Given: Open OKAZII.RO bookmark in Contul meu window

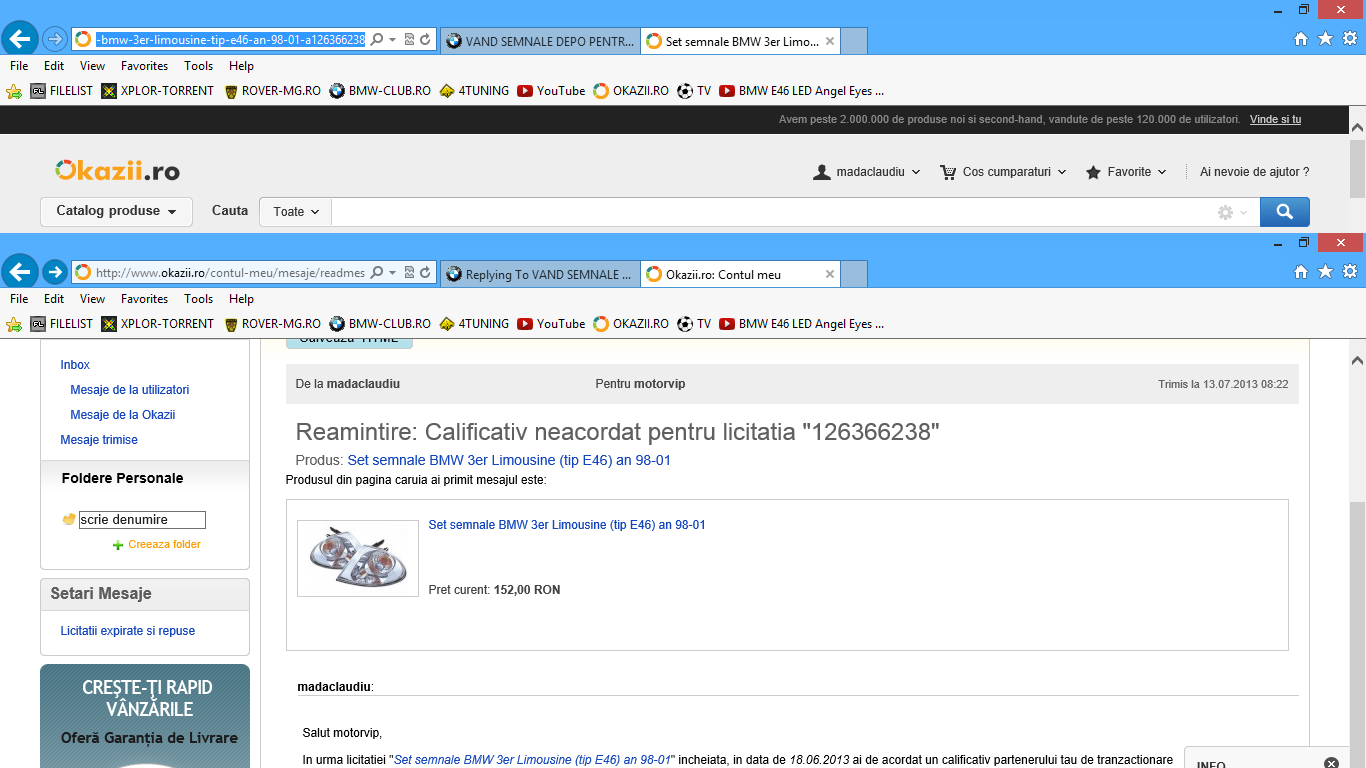Looking at the screenshot, I should (631, 324).
